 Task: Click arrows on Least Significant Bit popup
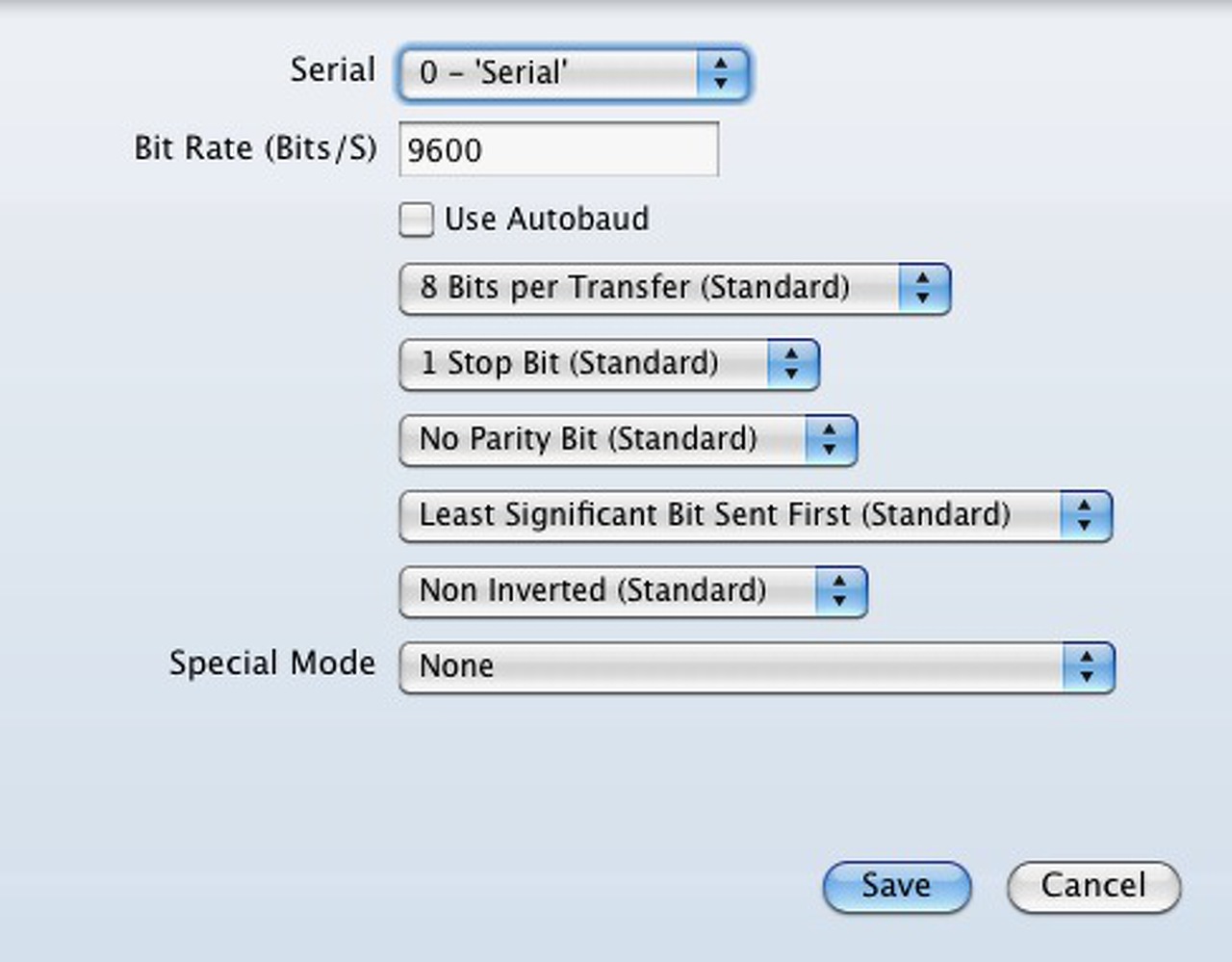tap(1085, 515)
